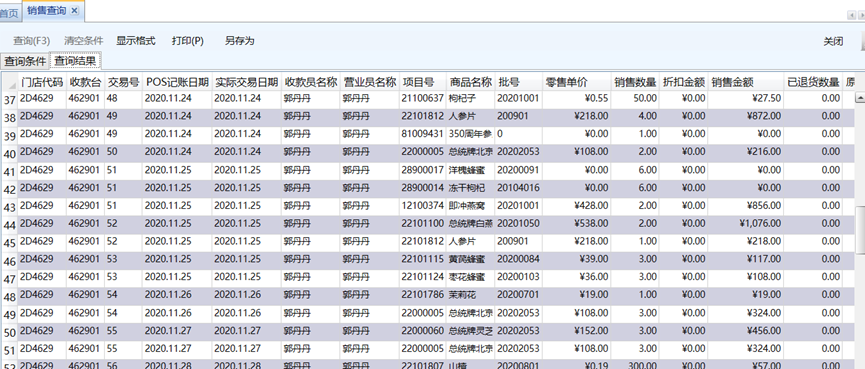Select row header 37
The width and height of the screenshot is (865, 369).
(x=9, y=100)
